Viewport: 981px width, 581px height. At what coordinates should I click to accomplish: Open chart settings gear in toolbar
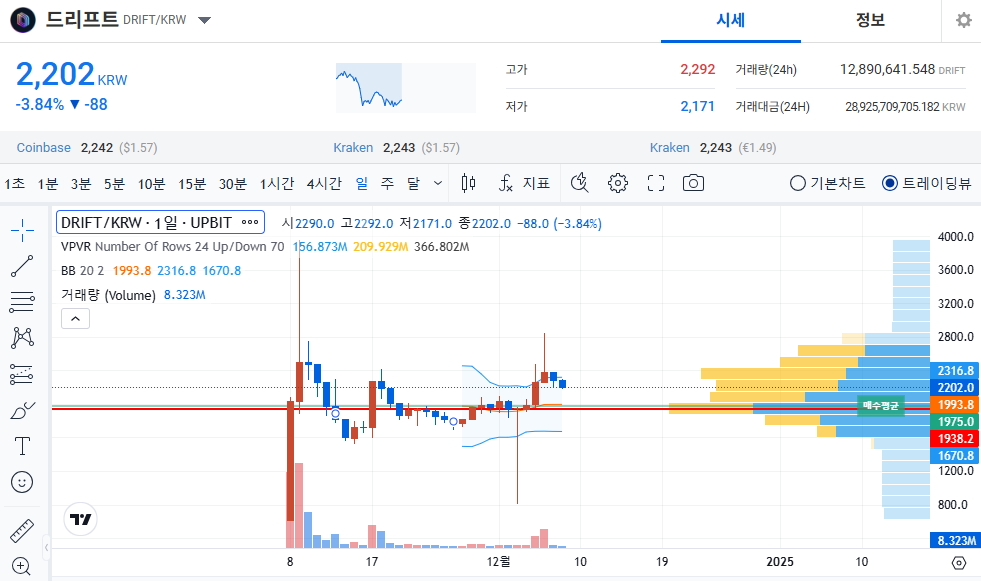coord(618,183)
